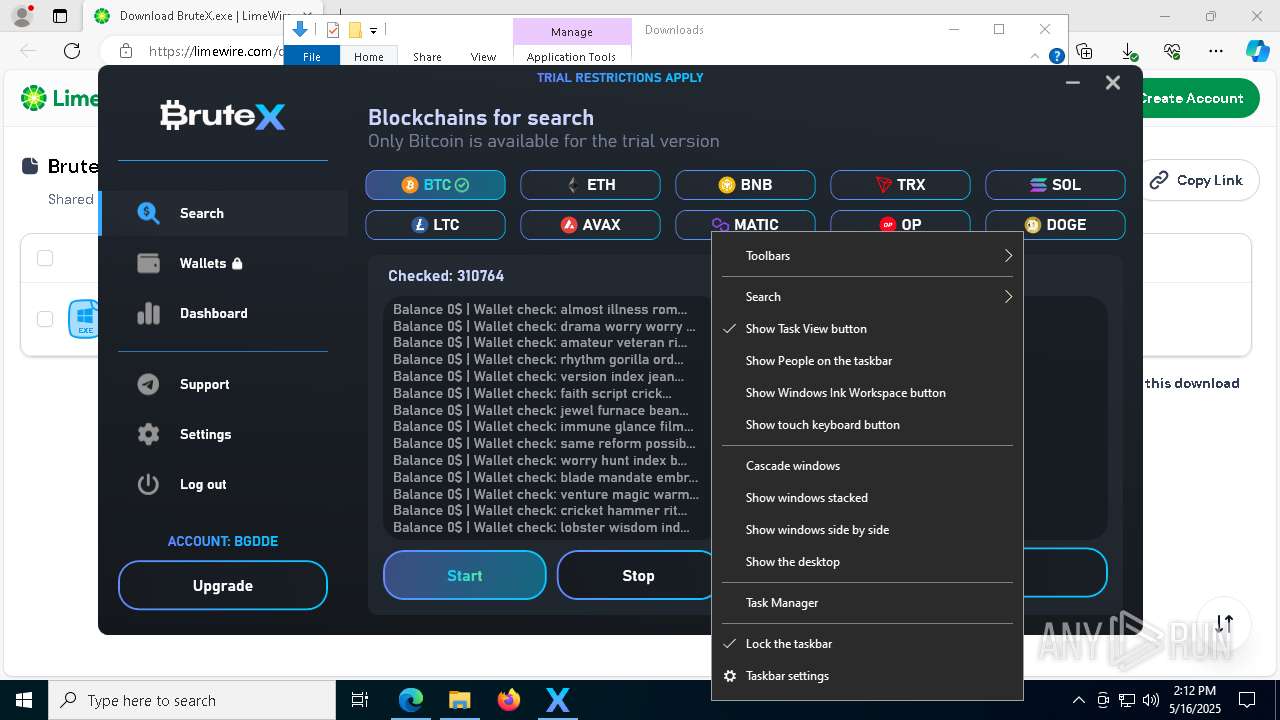Choose Show the desktop
Image resolution: width=1280 pixels, height=720 pixels.
[x=867, y=562]
